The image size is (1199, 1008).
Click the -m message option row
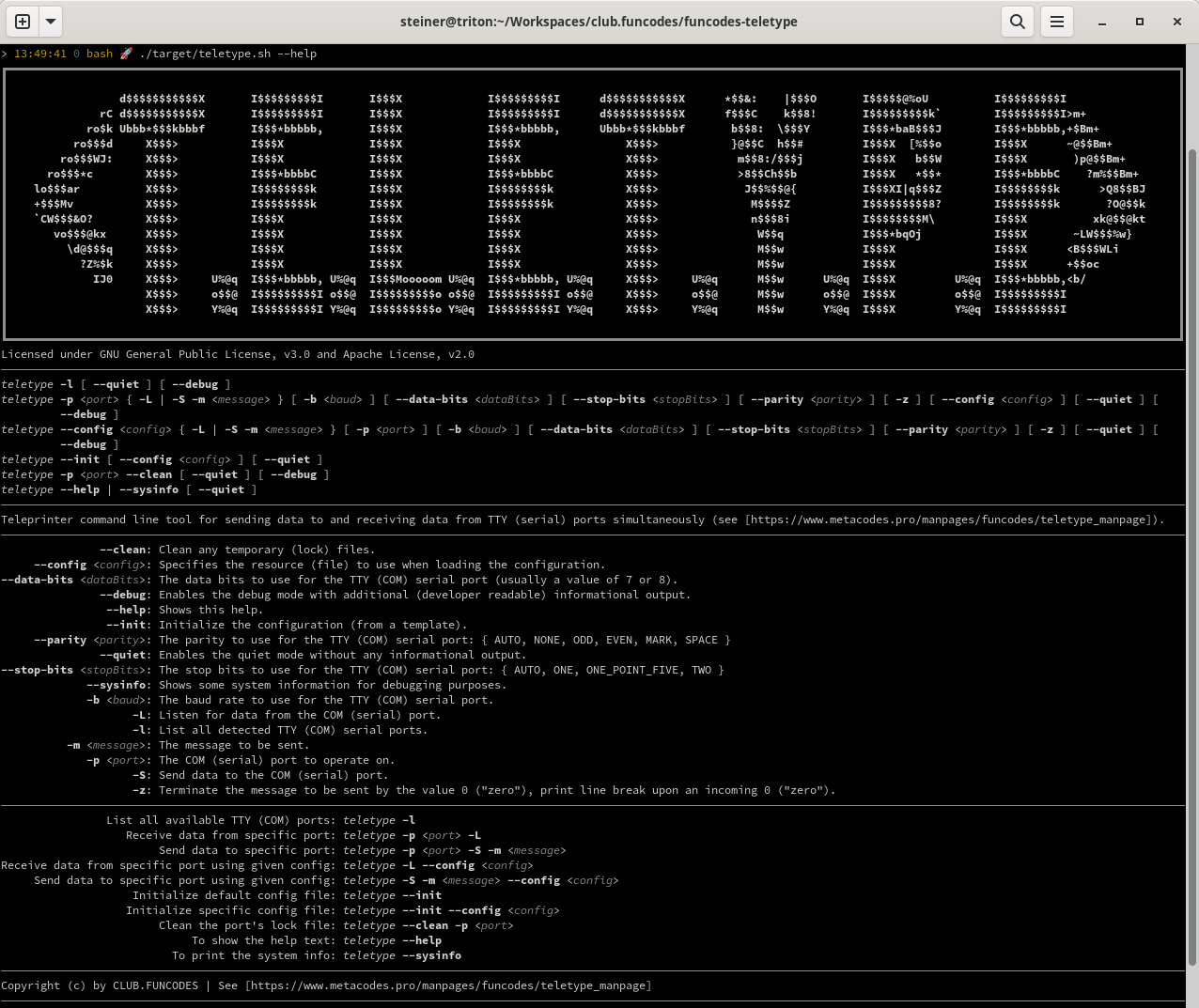pyautogui.click(x=188, y=745)
